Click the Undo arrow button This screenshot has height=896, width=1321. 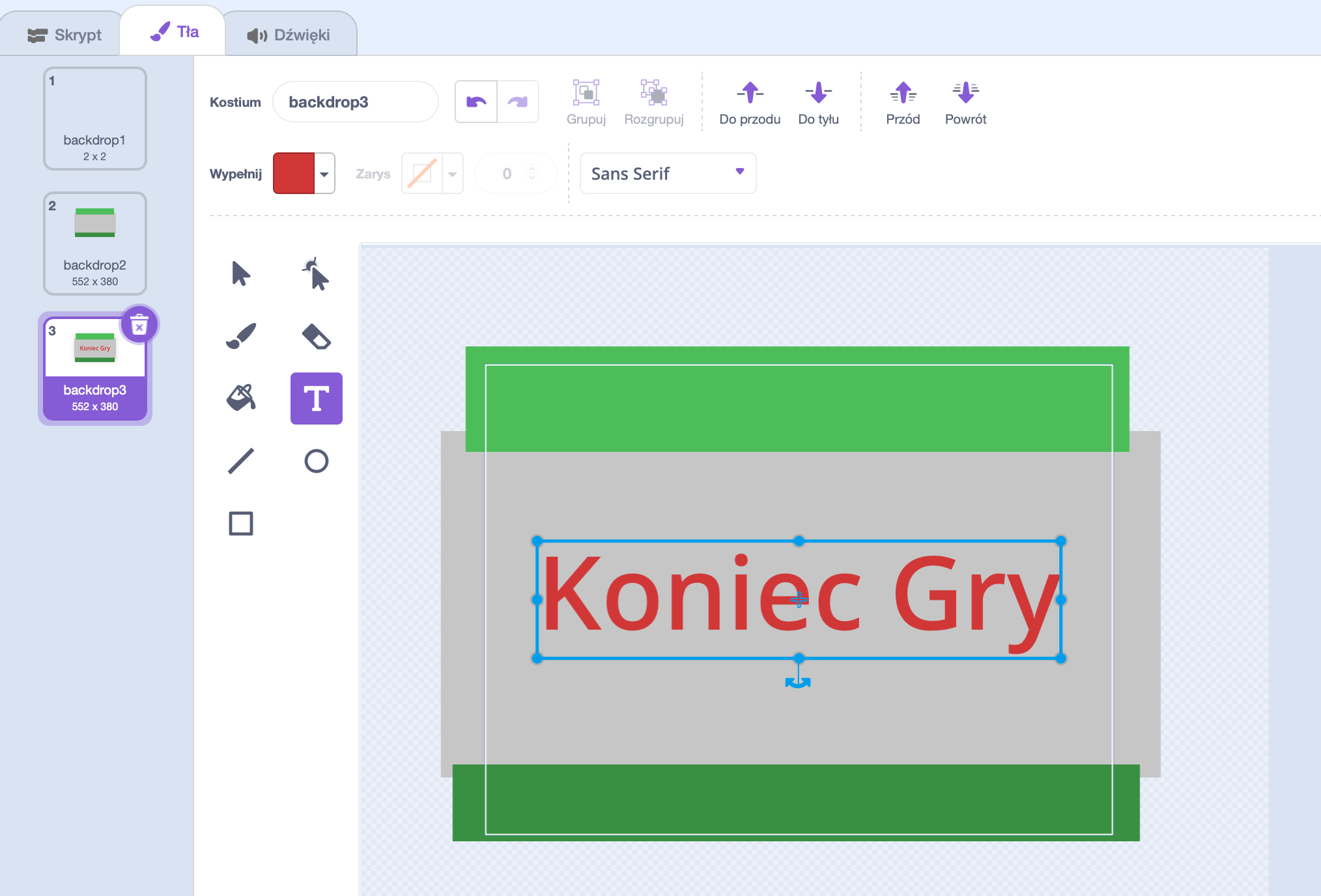[x=476, y=102]
